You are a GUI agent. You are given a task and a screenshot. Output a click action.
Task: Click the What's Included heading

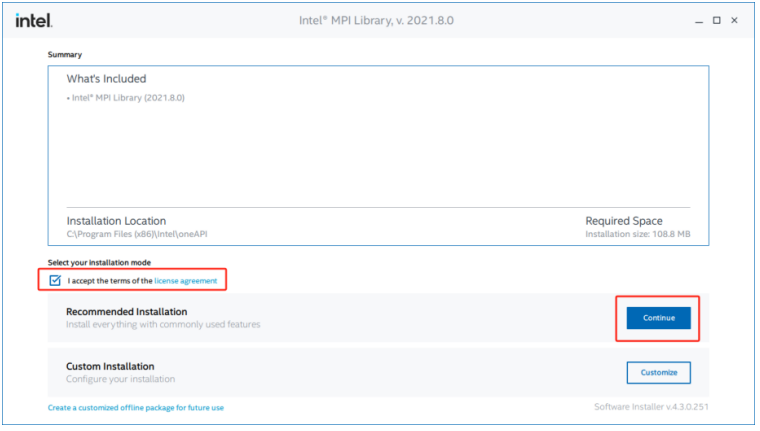tap(106, 79)
